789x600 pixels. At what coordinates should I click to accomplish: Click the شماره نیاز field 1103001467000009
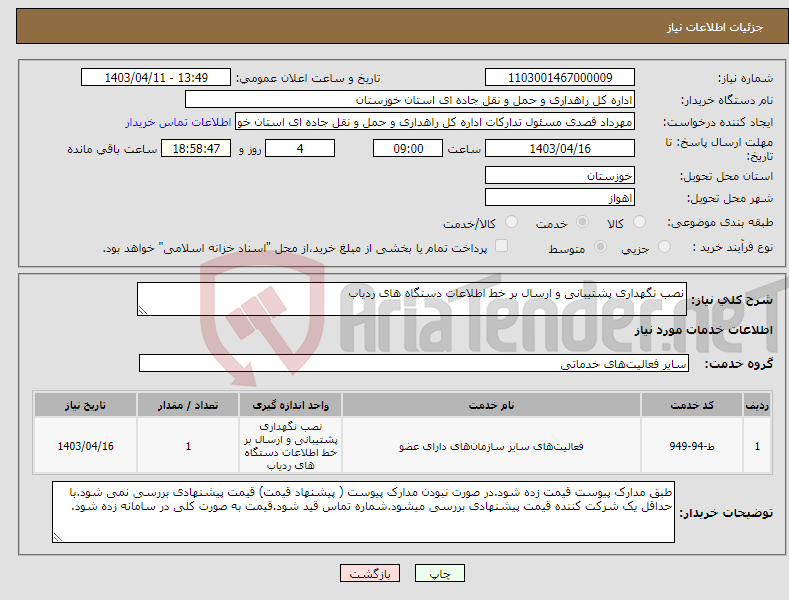560,78
